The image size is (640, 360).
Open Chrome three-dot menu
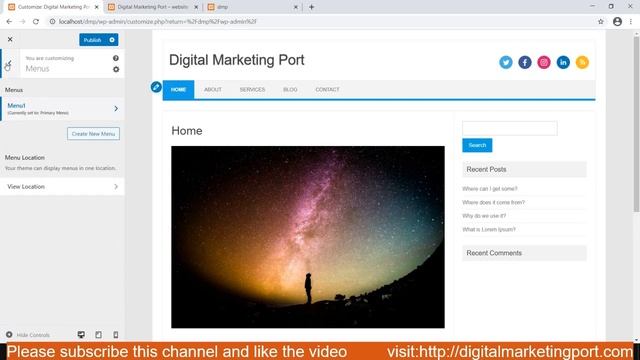click(631, 22)
